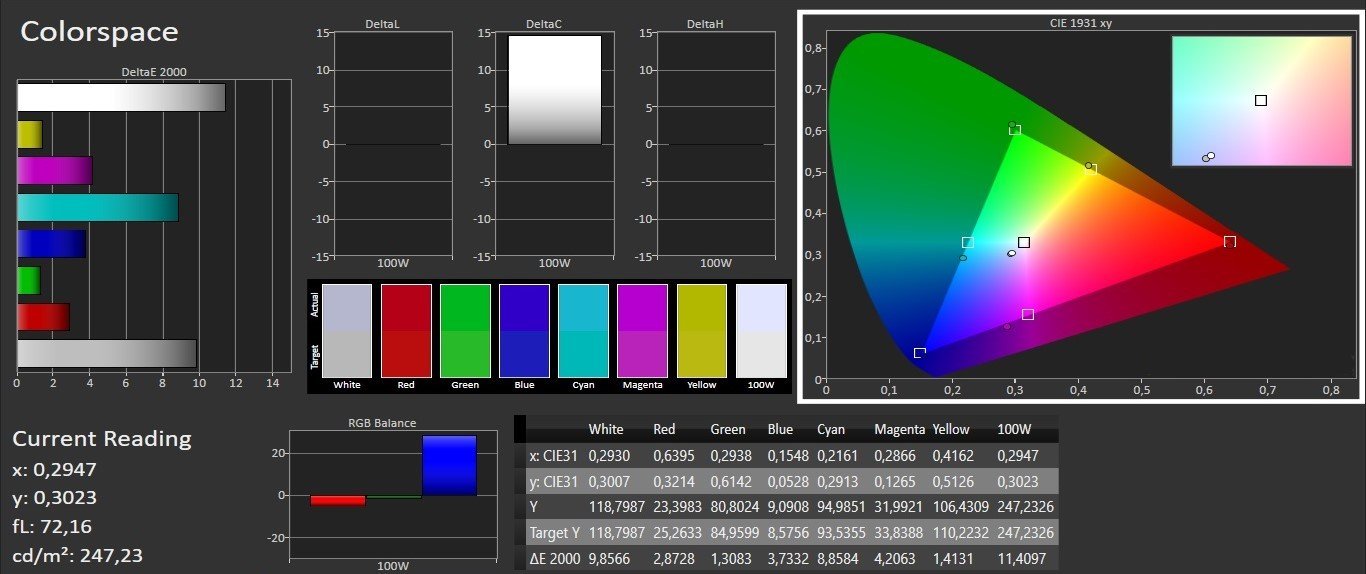Screen dimensions: 1366x574
Task: Select the Magenta actual/target color swatch
Action: (643, 331)
